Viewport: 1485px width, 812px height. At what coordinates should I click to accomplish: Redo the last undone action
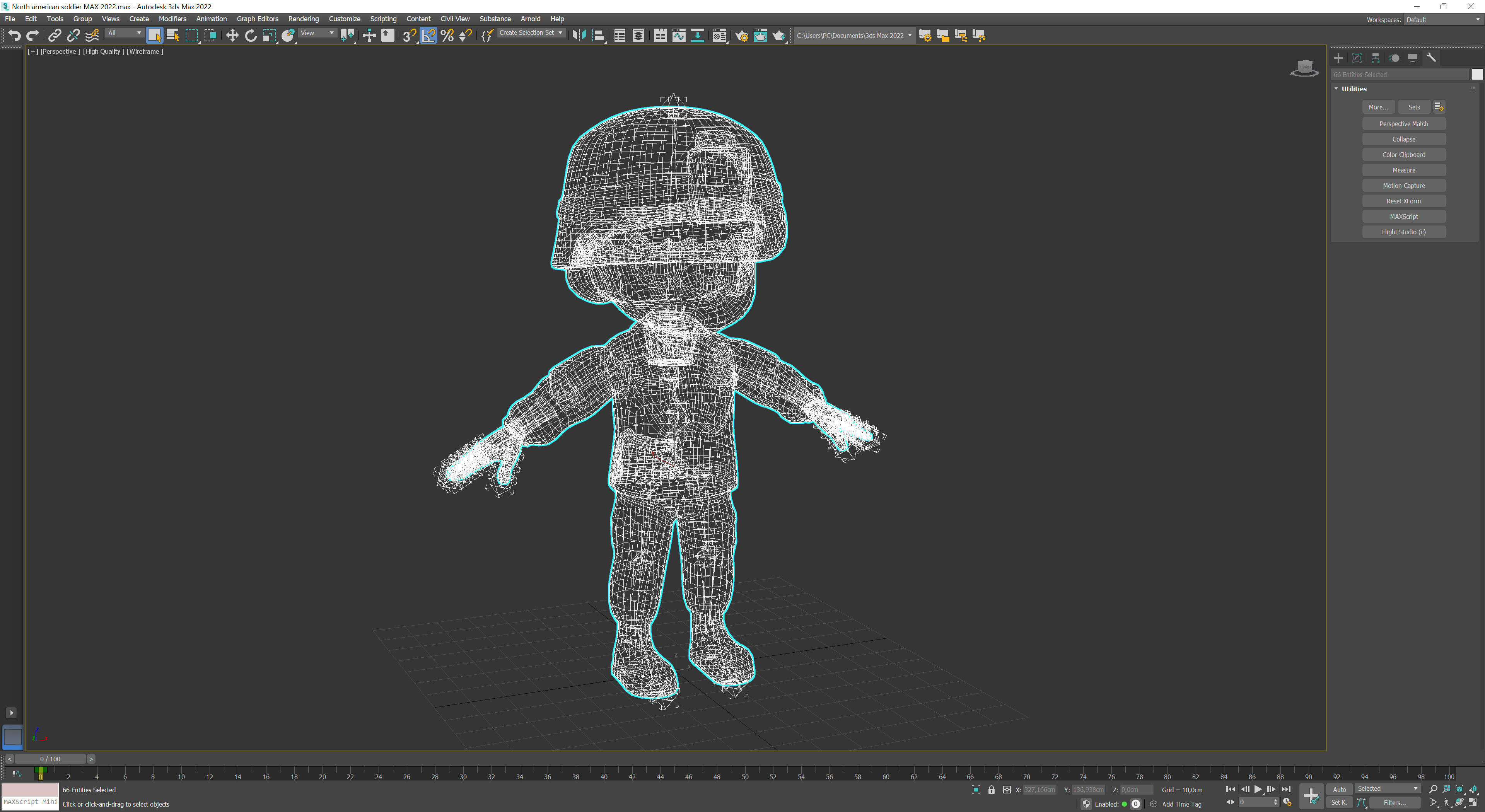point(33,36)
